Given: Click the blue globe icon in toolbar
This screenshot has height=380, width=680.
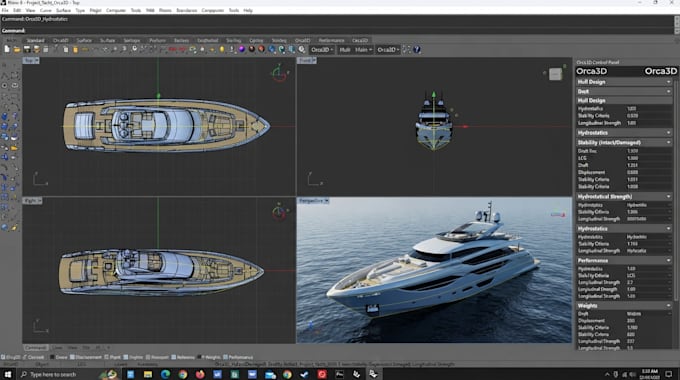Looking at the screenshot, I should point(272,49).
